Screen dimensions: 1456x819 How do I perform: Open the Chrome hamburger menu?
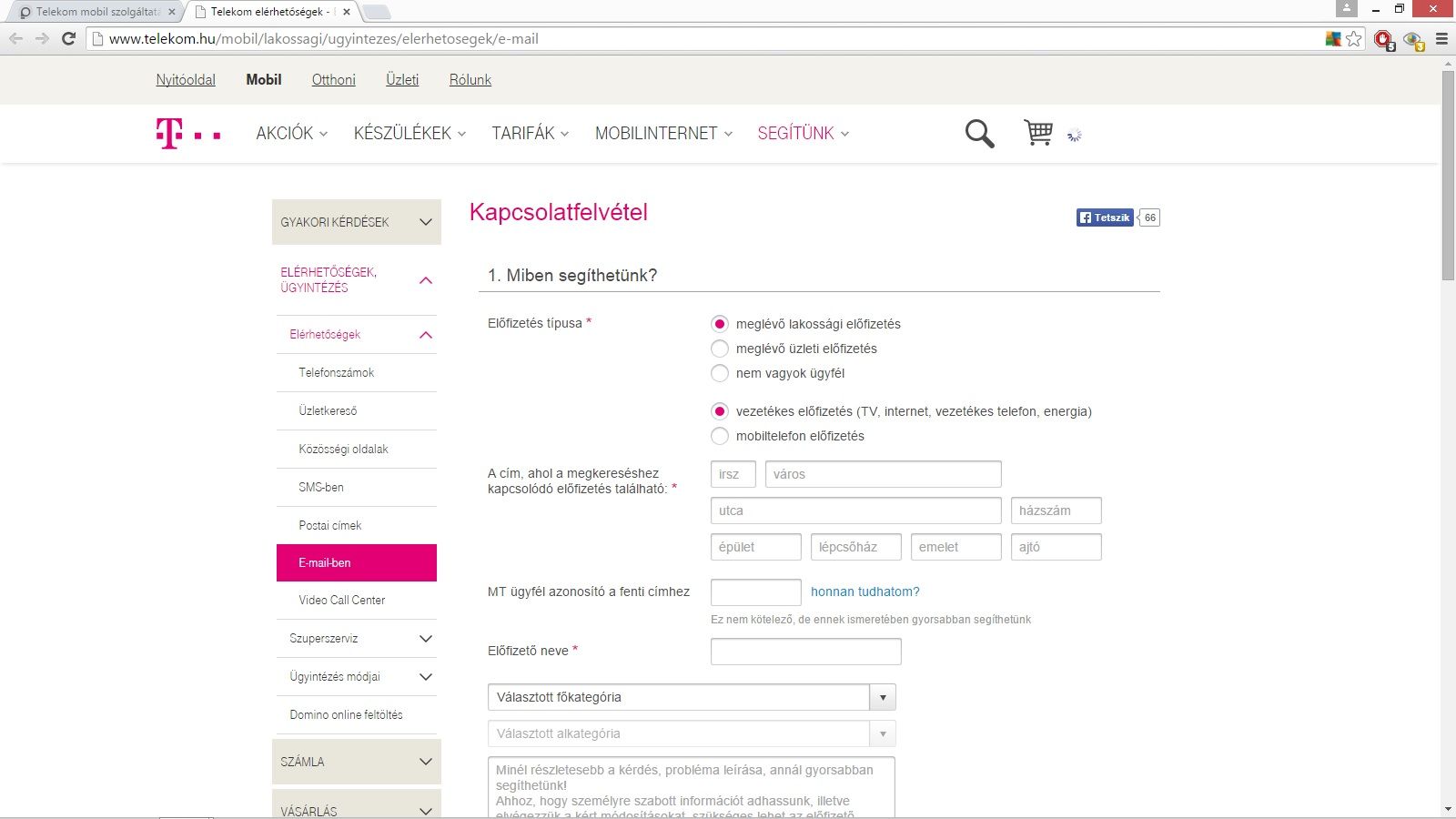click(1441, 38)
